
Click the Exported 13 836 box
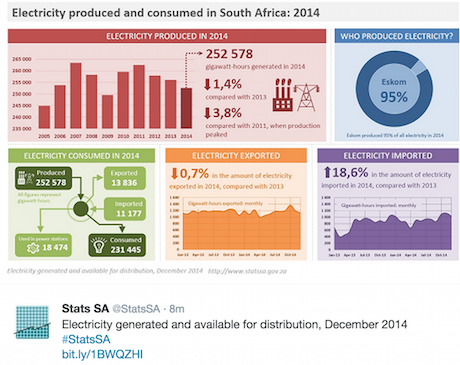[x=125, y=178]
